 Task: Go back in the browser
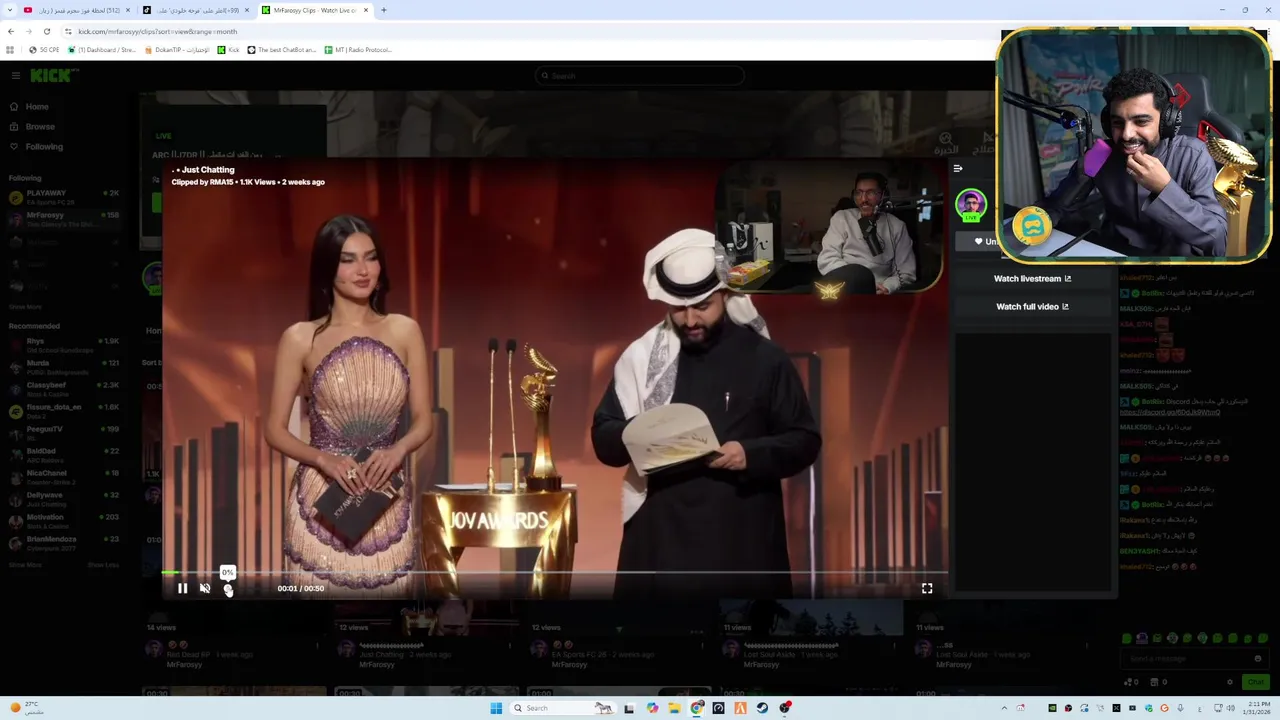point(10,31)
